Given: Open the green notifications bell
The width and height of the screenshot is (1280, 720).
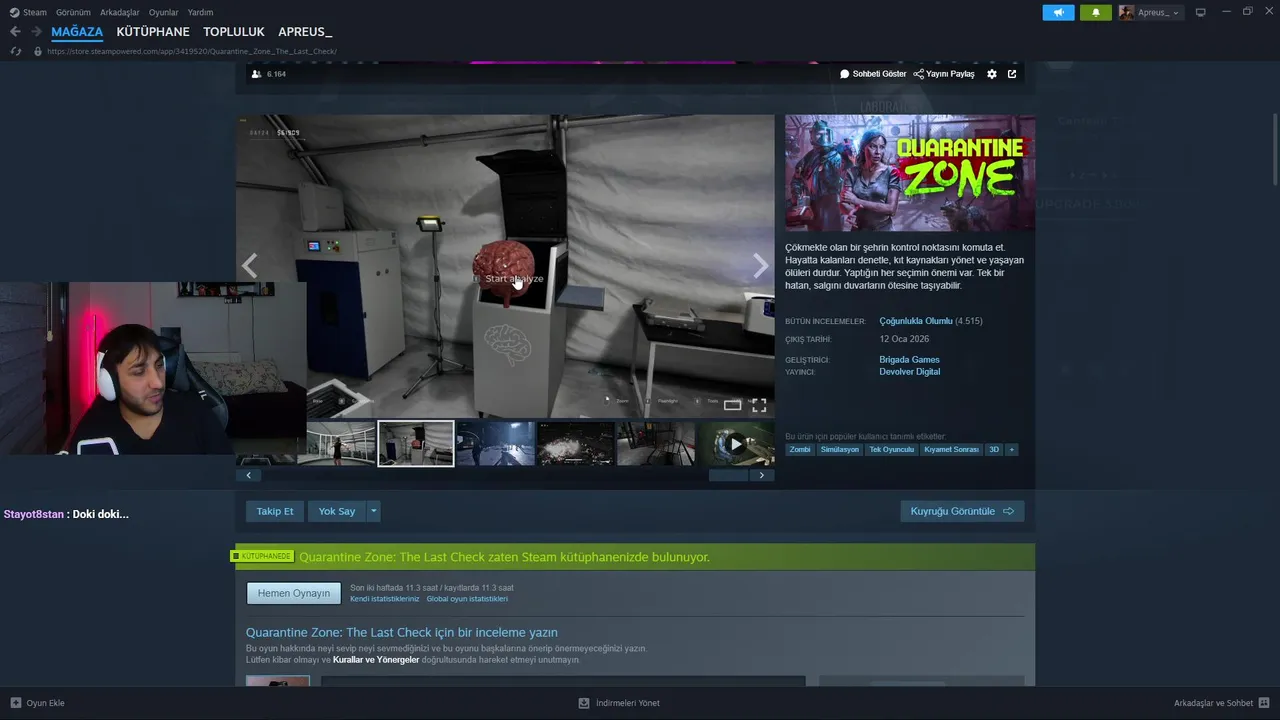Looking at the screenshot, I should 1095,12.
